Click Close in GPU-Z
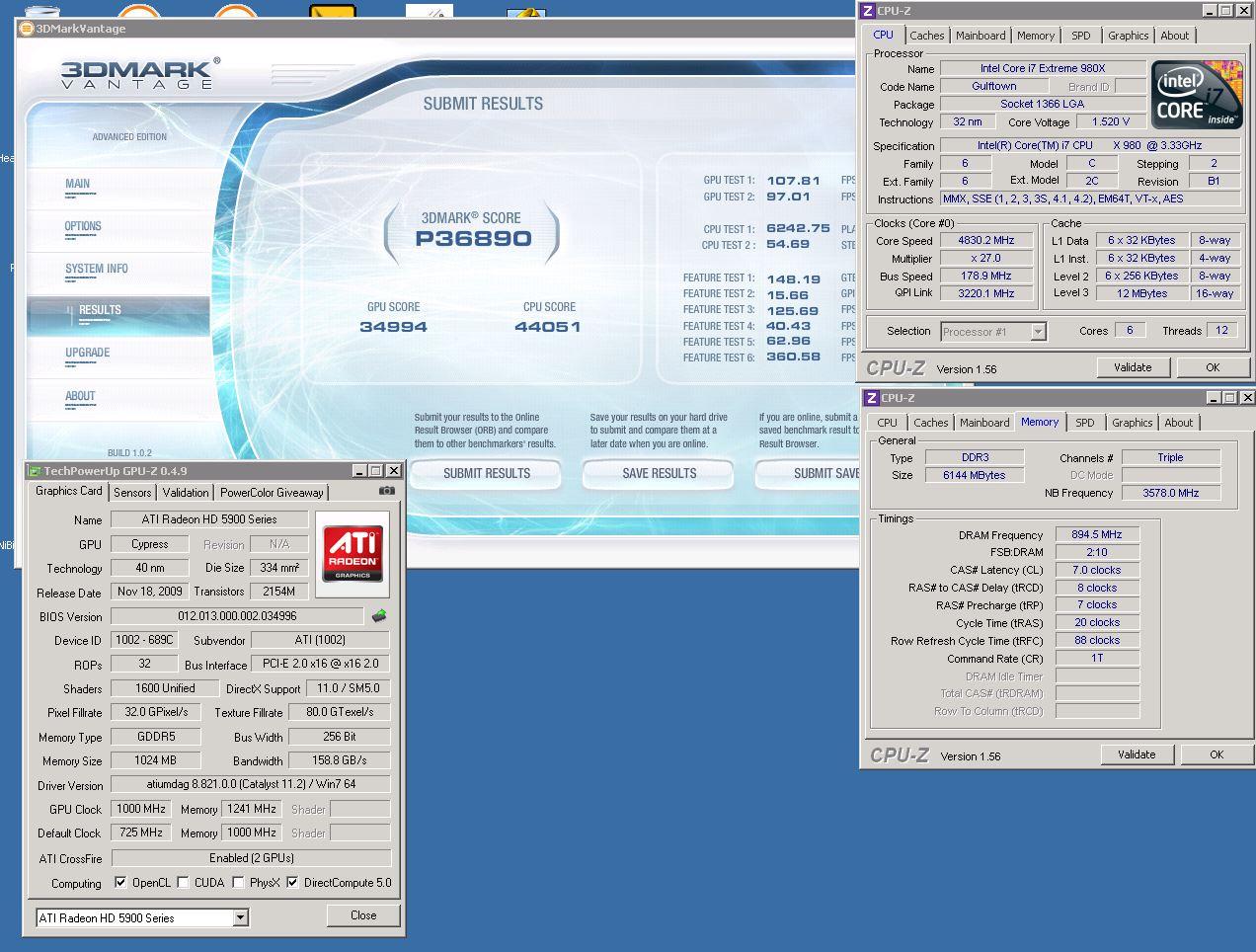Viewport: 1256px width, 952px height. tap(363, 915)
